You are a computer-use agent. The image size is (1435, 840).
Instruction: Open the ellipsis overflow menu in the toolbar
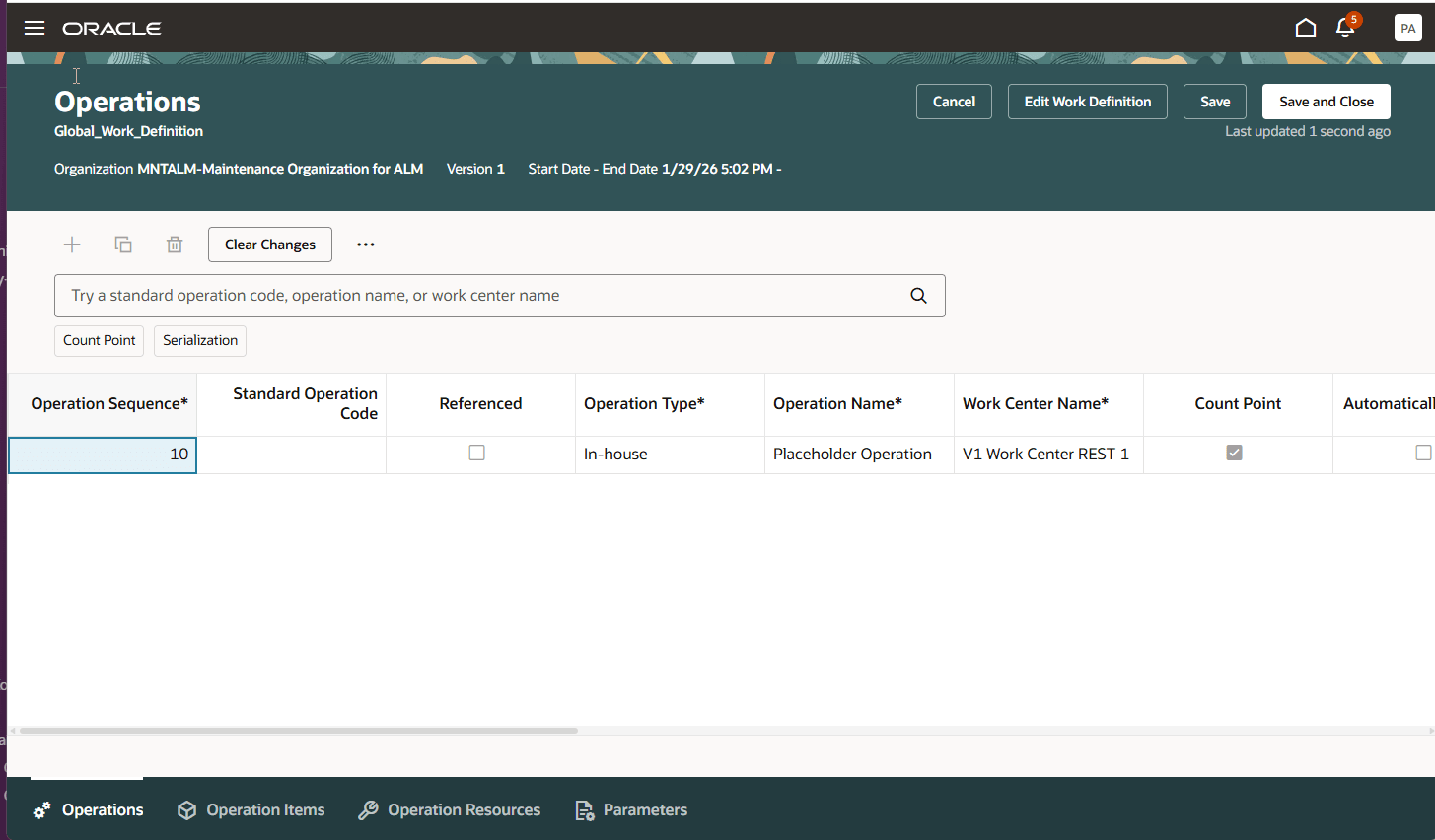tap(365, 244)
